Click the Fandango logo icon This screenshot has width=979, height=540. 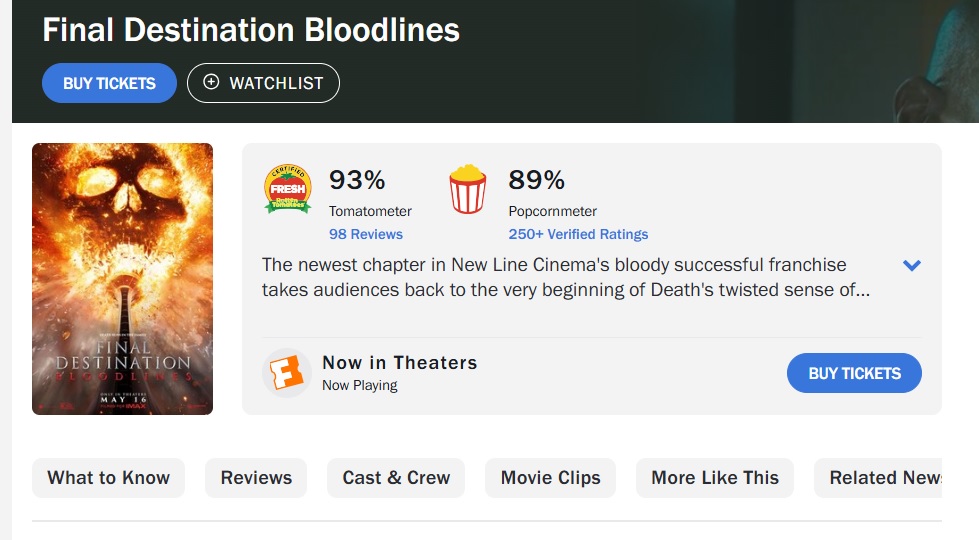[x=287, y=373]
